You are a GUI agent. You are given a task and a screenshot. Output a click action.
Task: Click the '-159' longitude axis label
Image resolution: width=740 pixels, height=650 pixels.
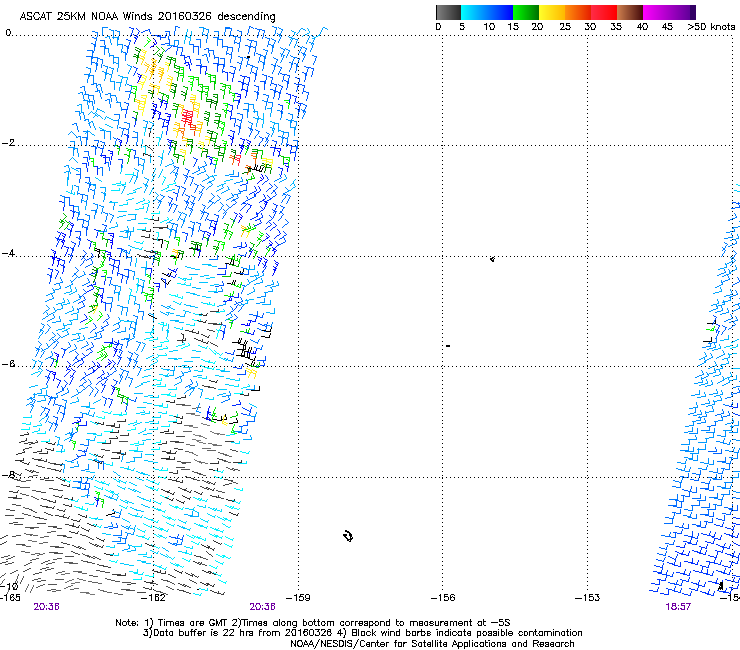[x=298, y=598]
